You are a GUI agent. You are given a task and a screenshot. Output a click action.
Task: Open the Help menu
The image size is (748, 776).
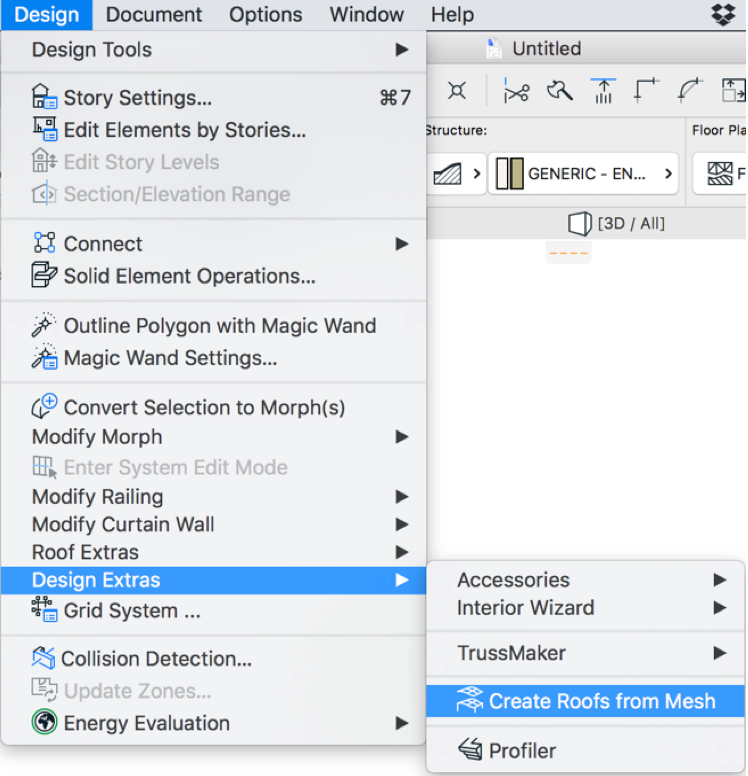click(452, 15)
